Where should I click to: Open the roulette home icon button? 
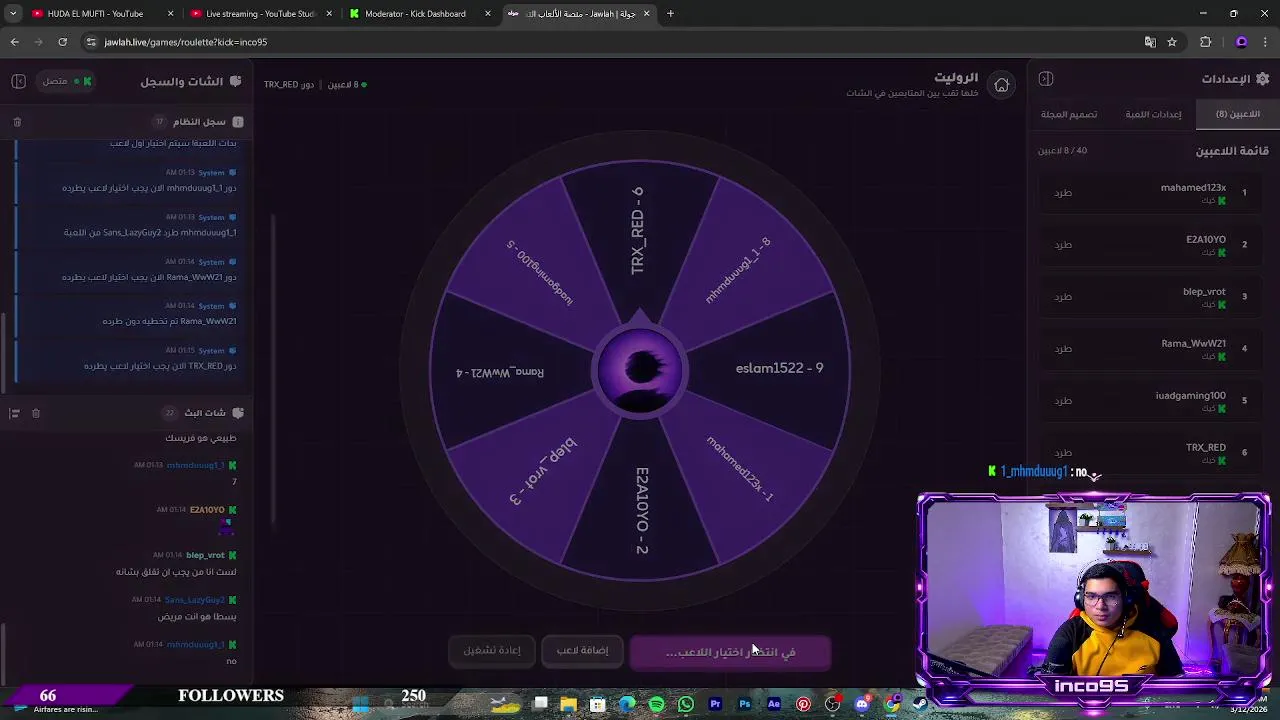(1001, 85)
